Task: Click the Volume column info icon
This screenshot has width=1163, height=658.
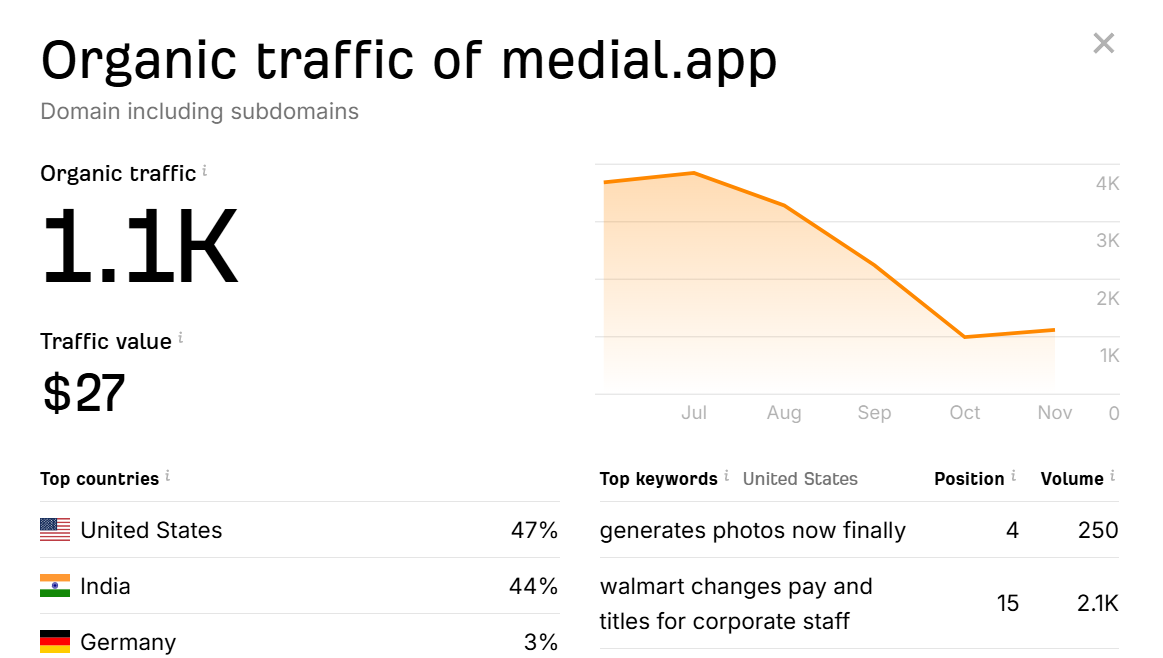Action: coord(1112,476)
